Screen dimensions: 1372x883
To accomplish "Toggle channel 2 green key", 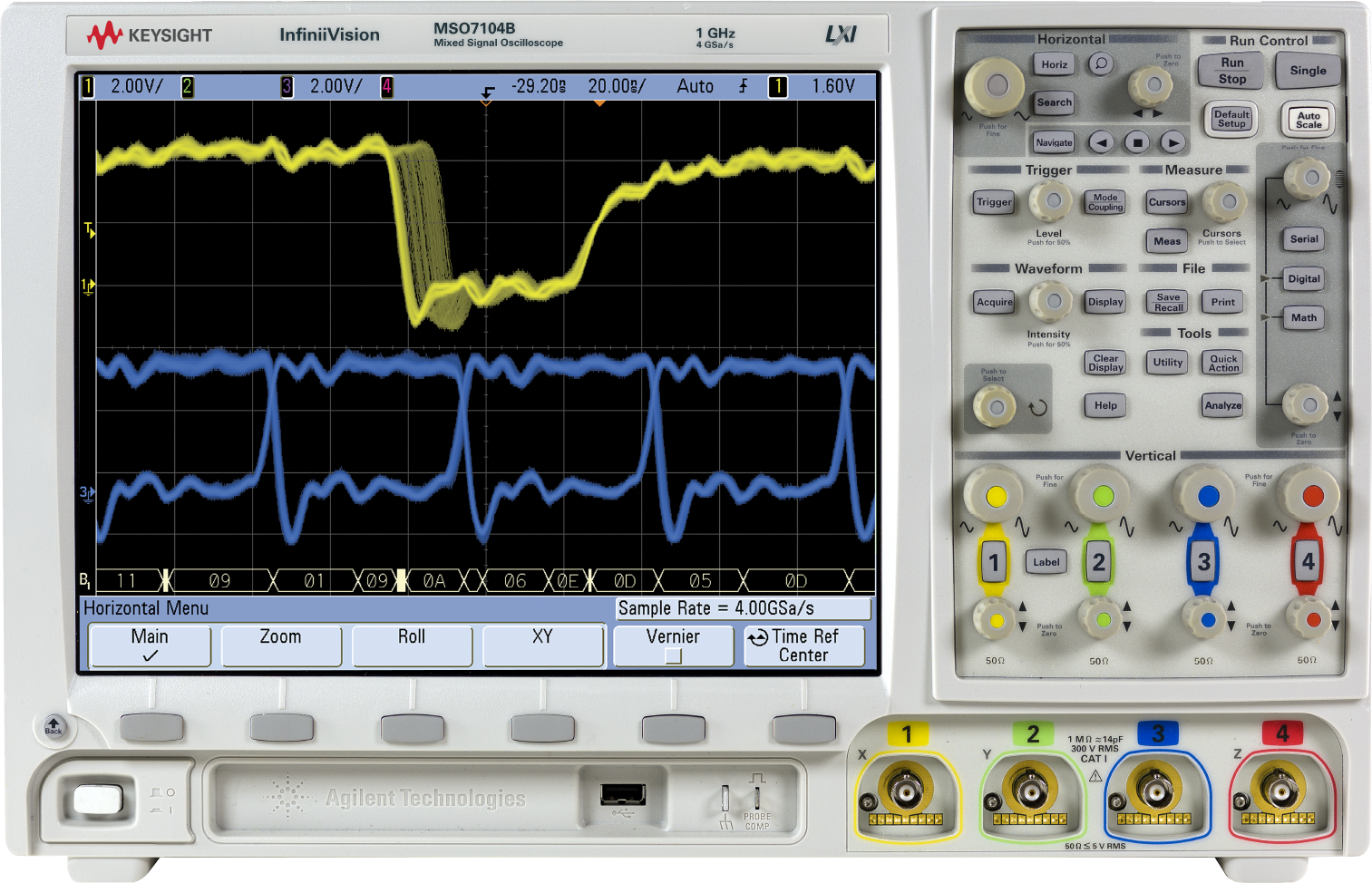I will click(x=1098, y=562).
